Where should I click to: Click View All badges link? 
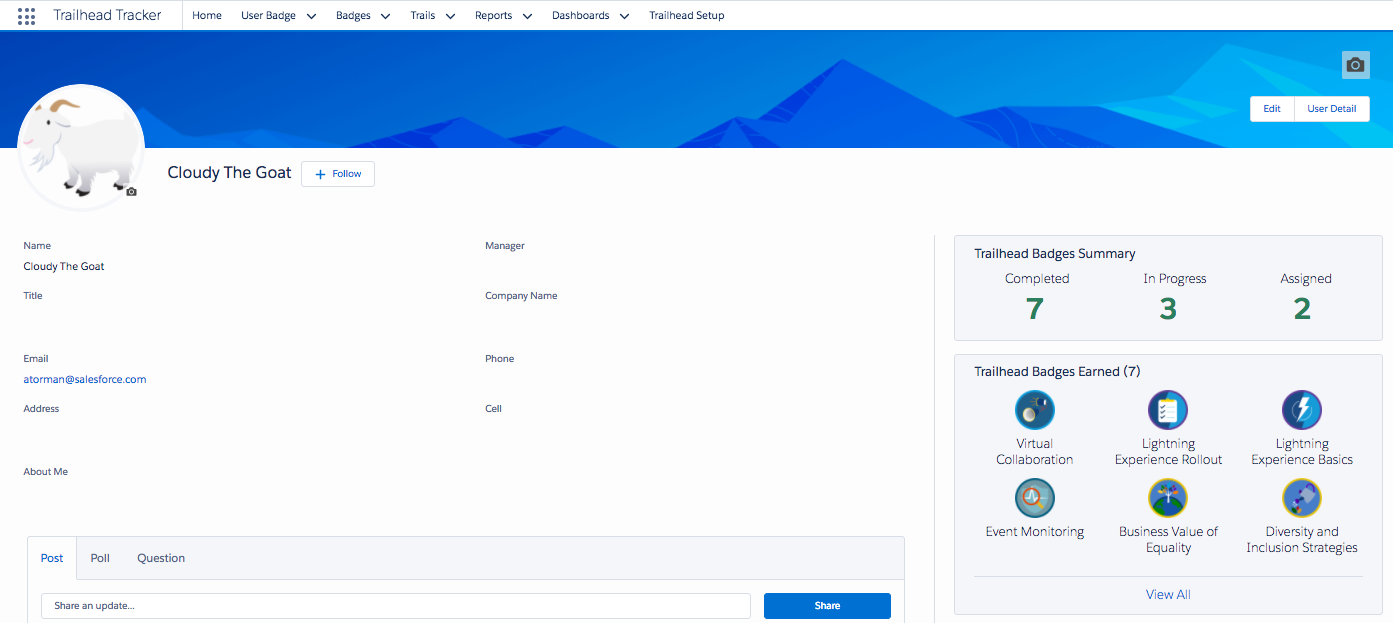point(1168,594)
